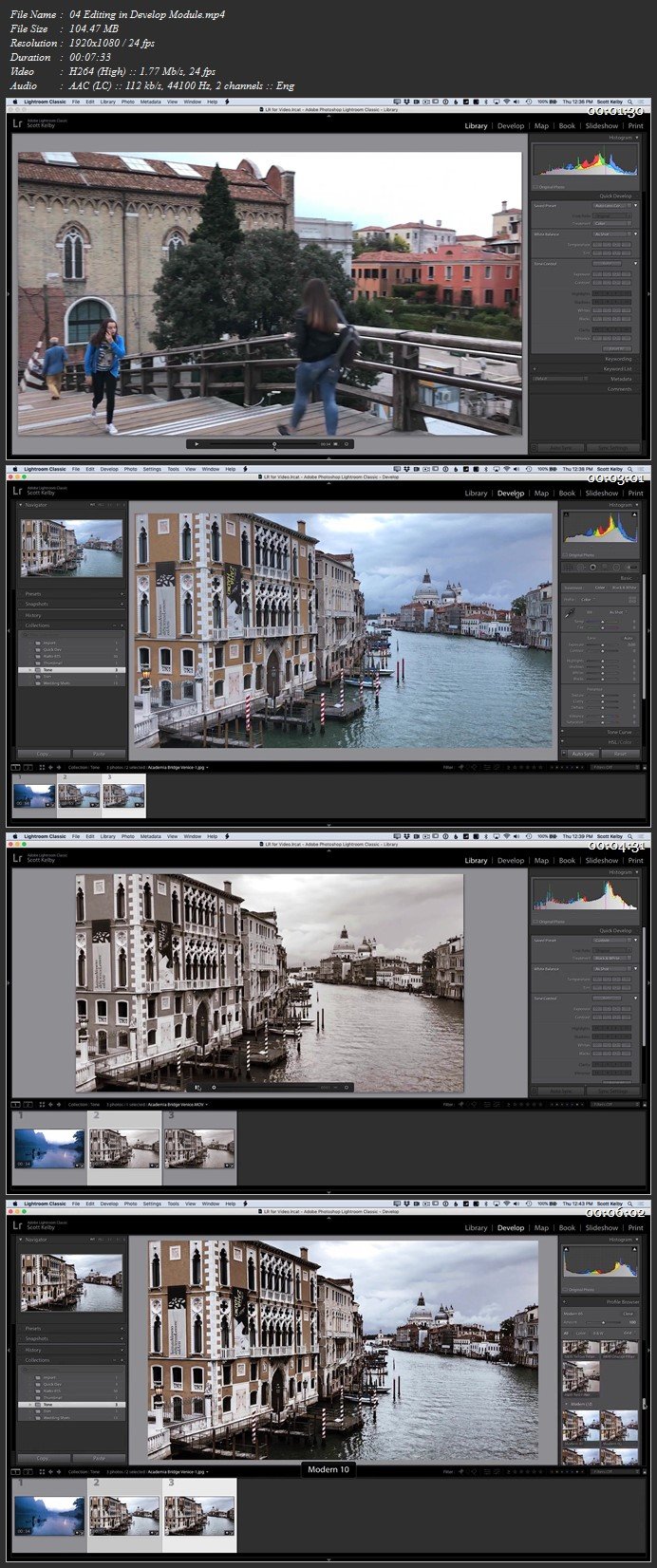The height and width of the screenshot is (1568, 657).
Task: Toggle the Original Photo checkbox in the 00:01:30 frame
Action: coord(536,187)
